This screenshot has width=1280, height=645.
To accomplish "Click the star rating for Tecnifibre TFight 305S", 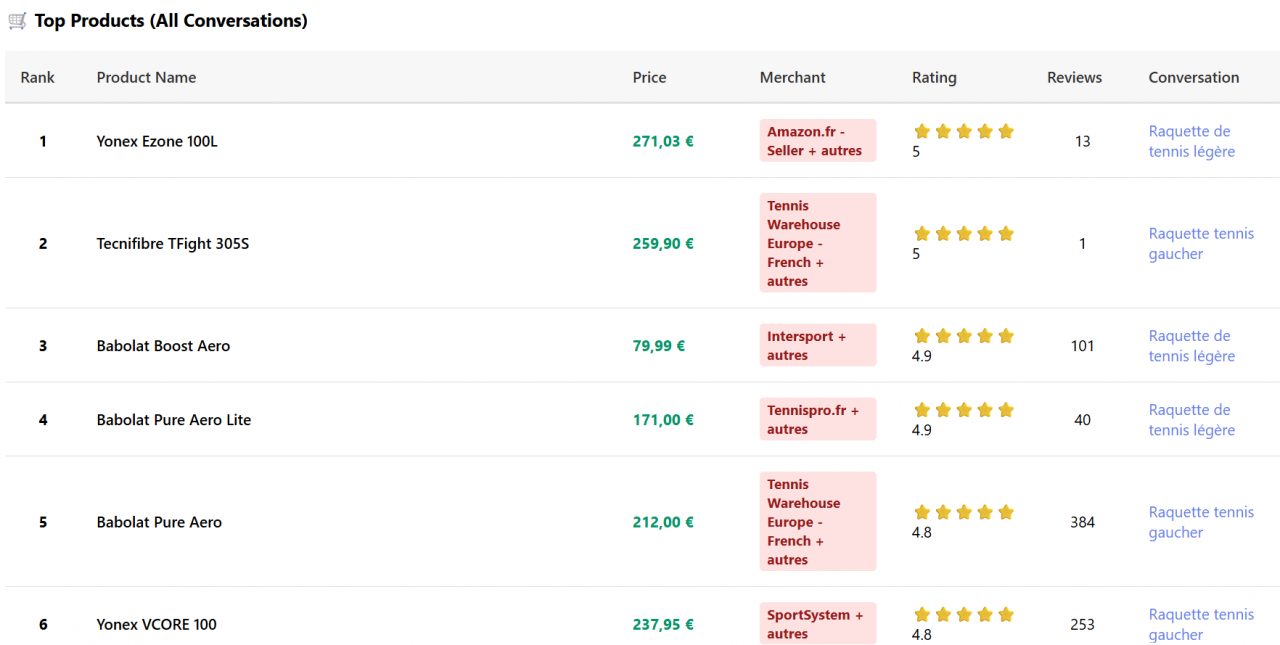I will tap(964, 233).
